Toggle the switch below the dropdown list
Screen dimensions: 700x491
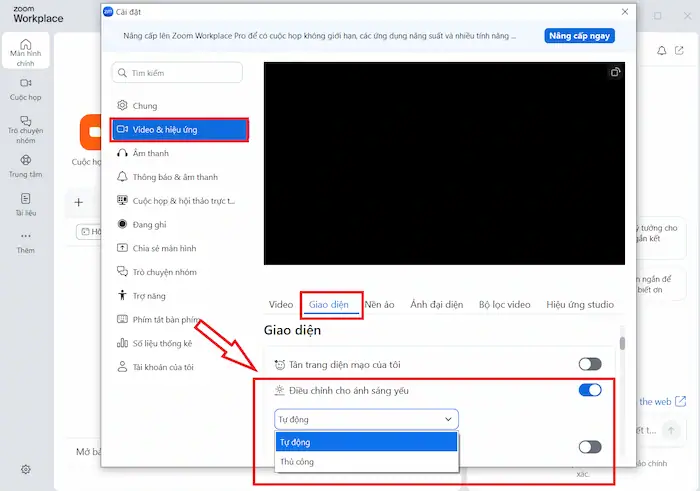[x=590, y=447]
